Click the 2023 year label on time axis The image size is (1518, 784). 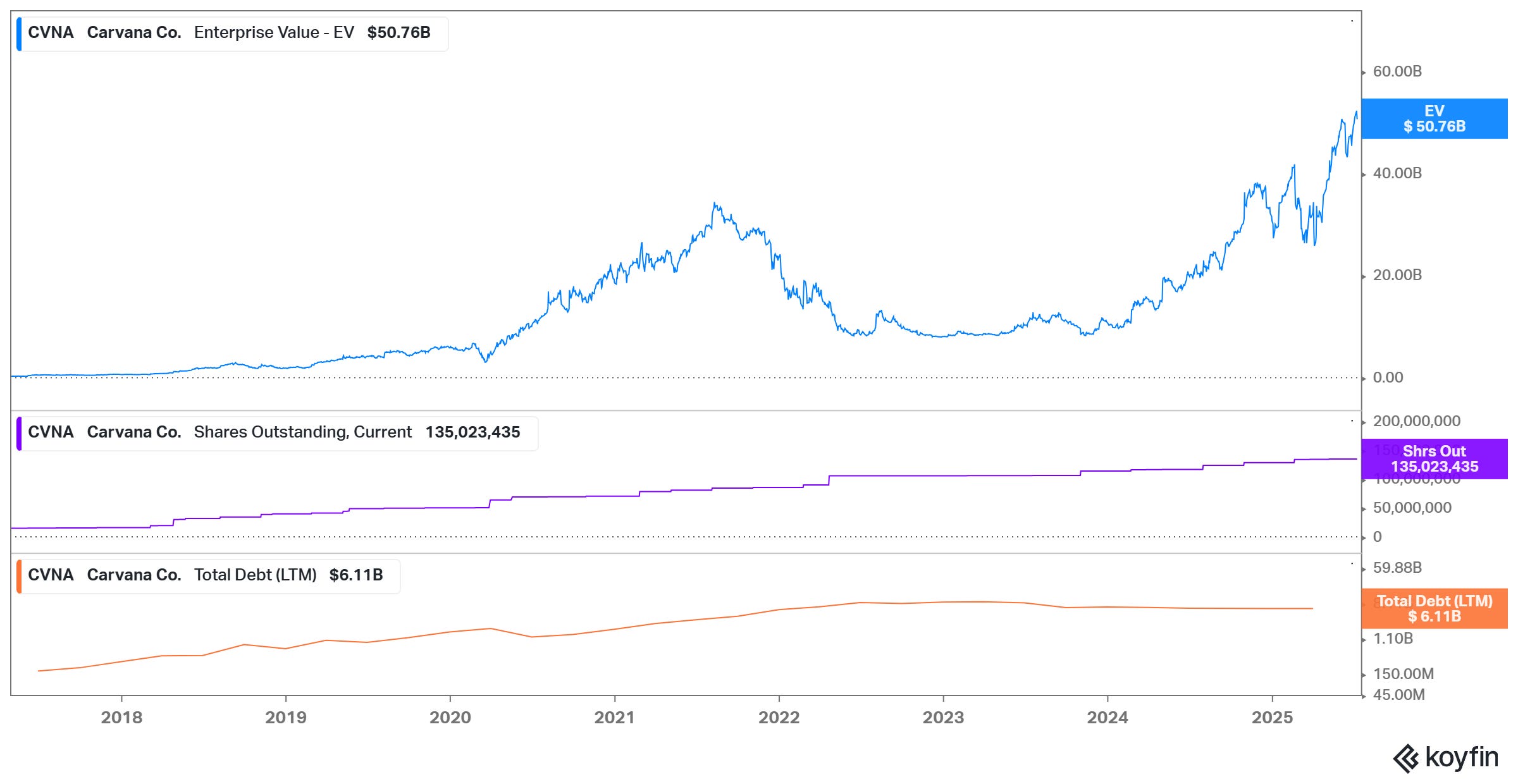pos(943,718)
